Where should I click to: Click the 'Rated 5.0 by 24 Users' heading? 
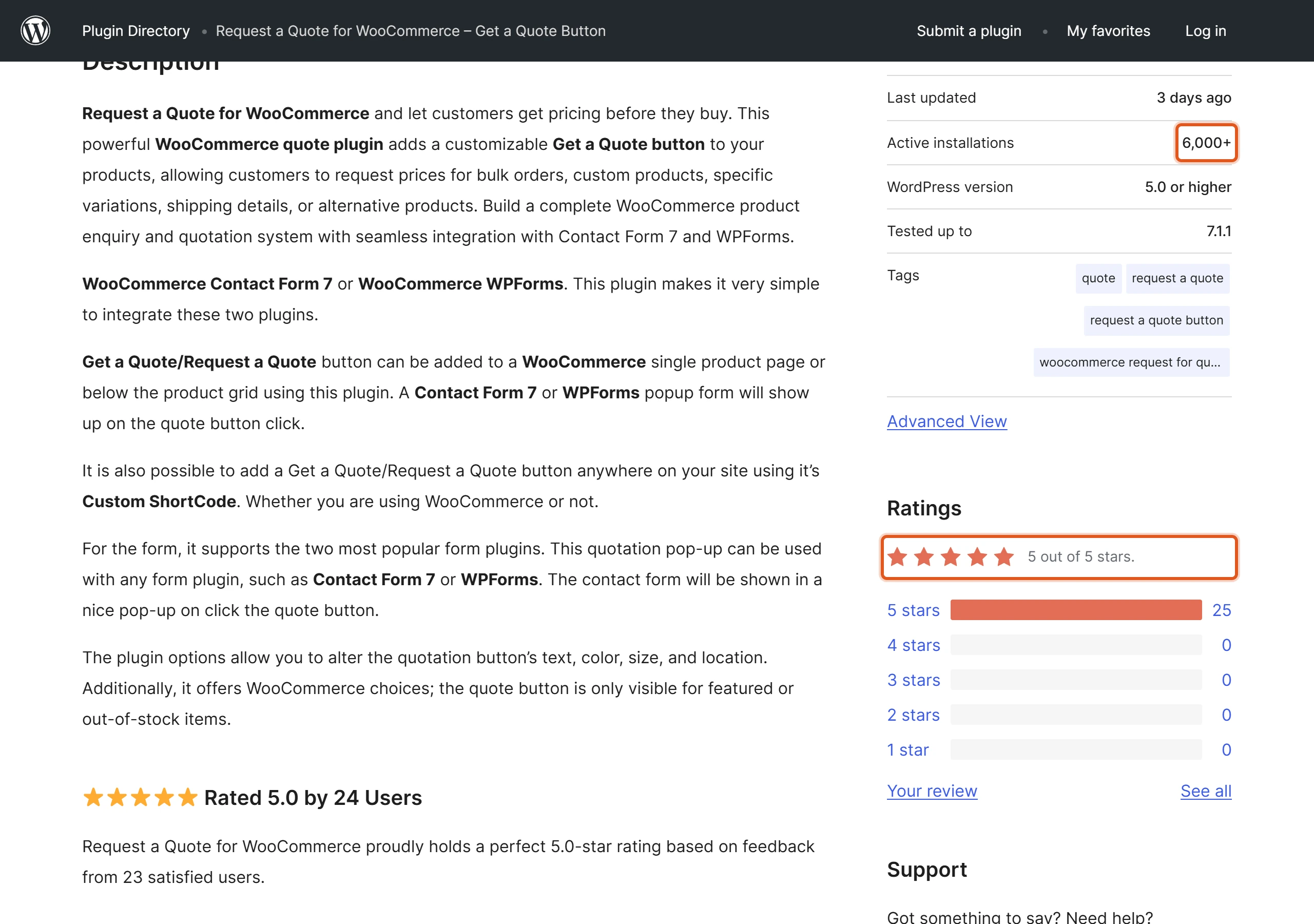tap(313, 798)
